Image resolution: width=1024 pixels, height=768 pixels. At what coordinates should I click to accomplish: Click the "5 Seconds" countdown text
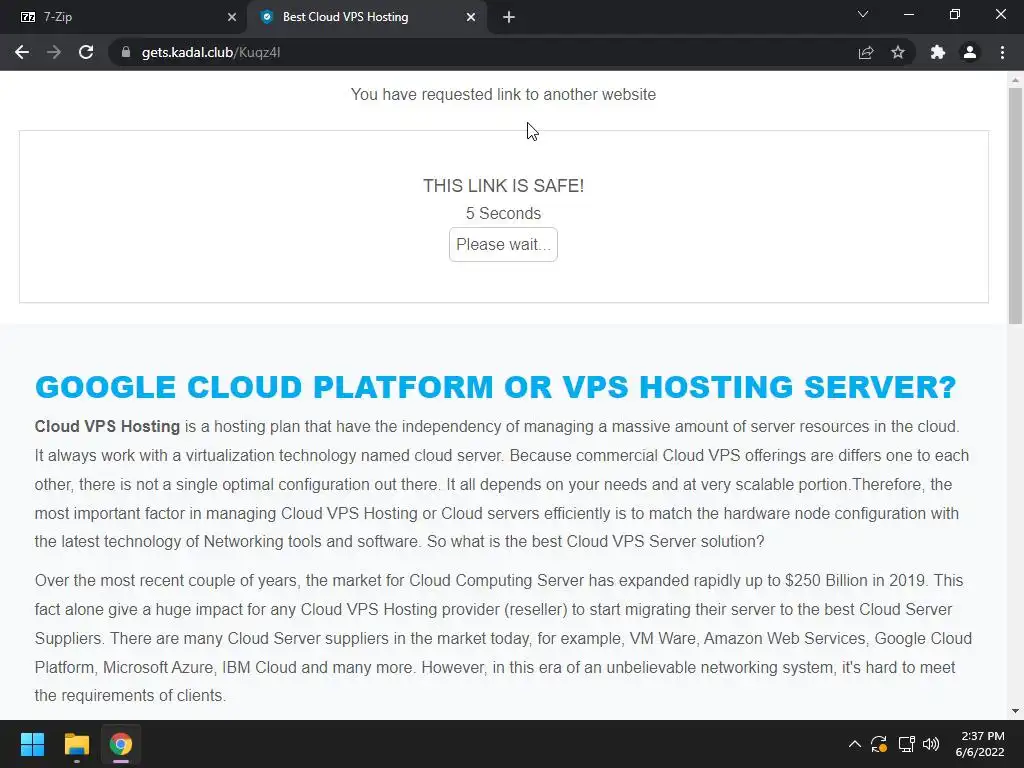coord(504,214)
